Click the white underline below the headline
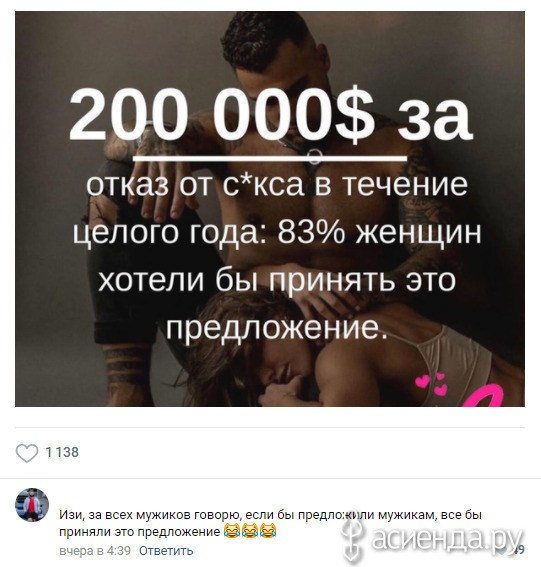 [270, 158]
